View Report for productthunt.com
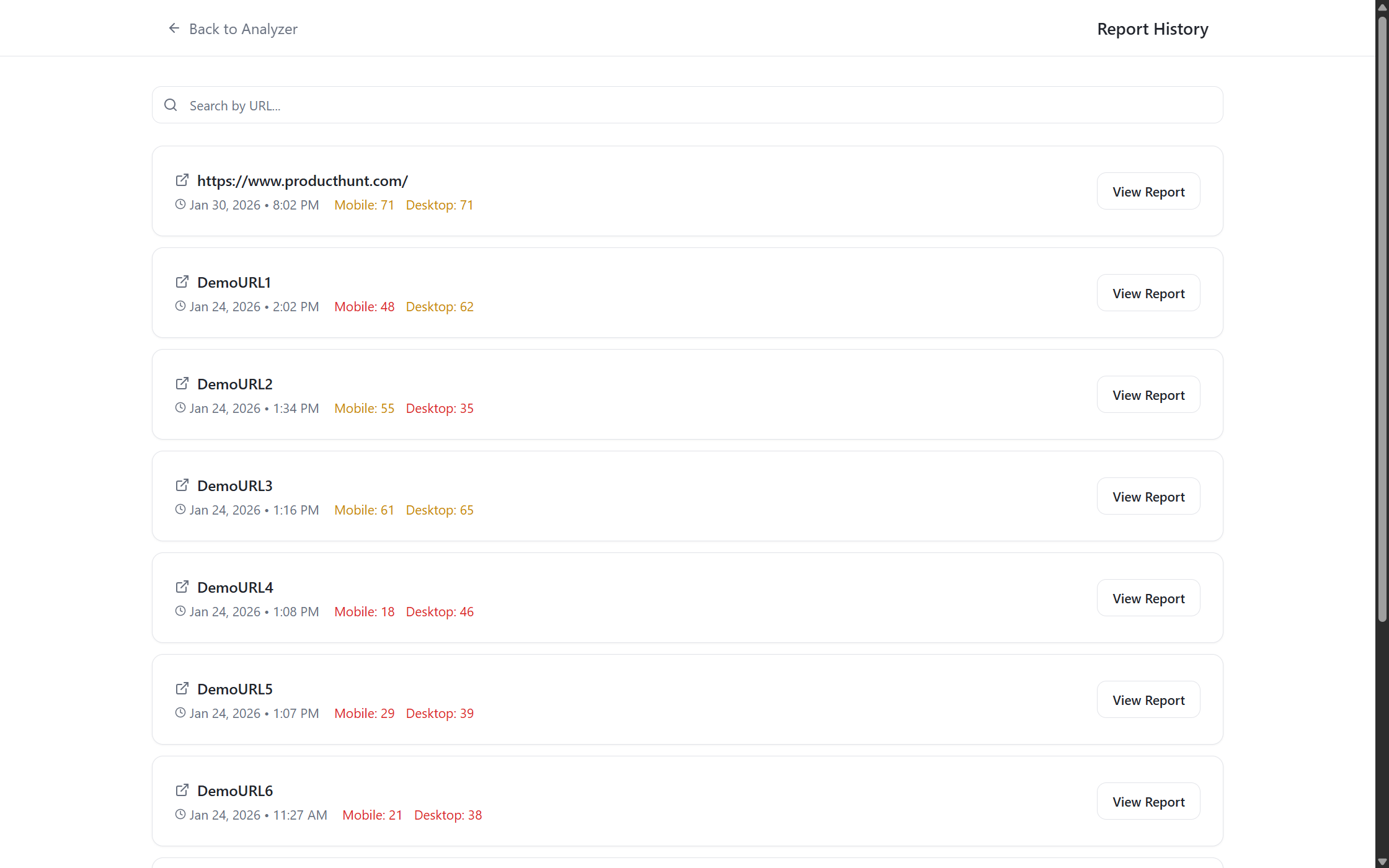This screenshot has height=868, width=1389. 1148,191
